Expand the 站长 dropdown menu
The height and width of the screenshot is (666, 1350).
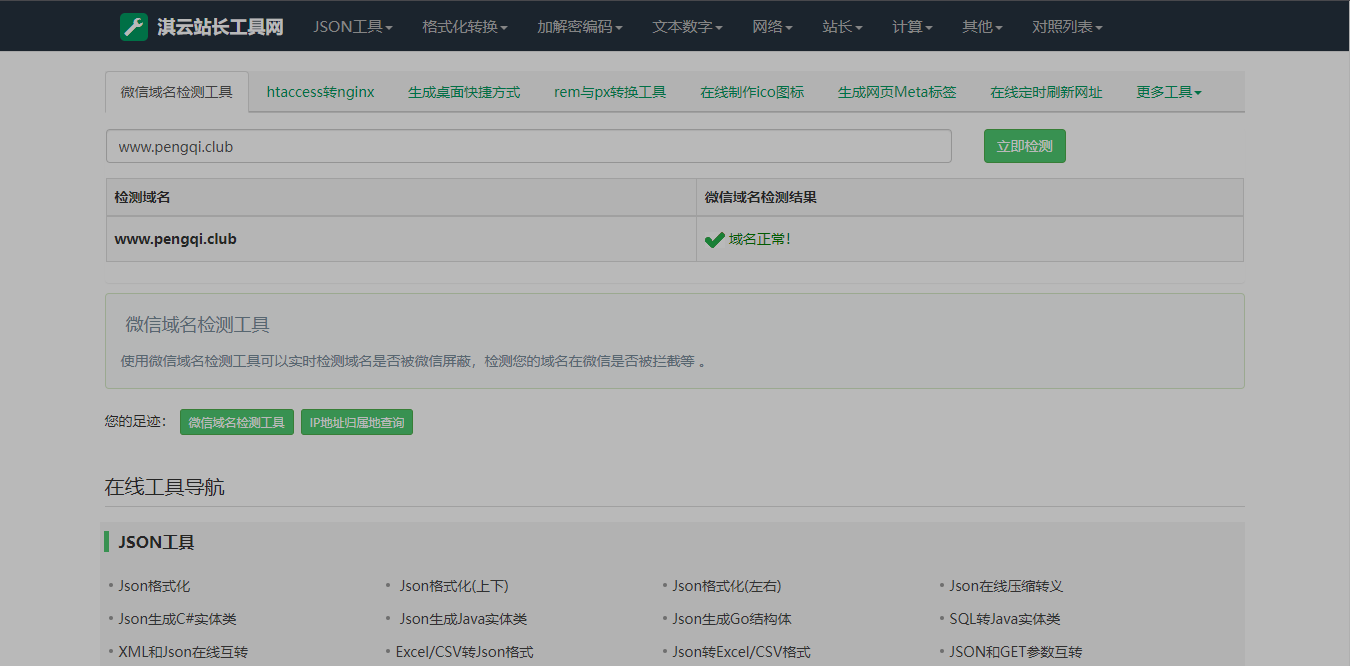(x=842, y=27)
